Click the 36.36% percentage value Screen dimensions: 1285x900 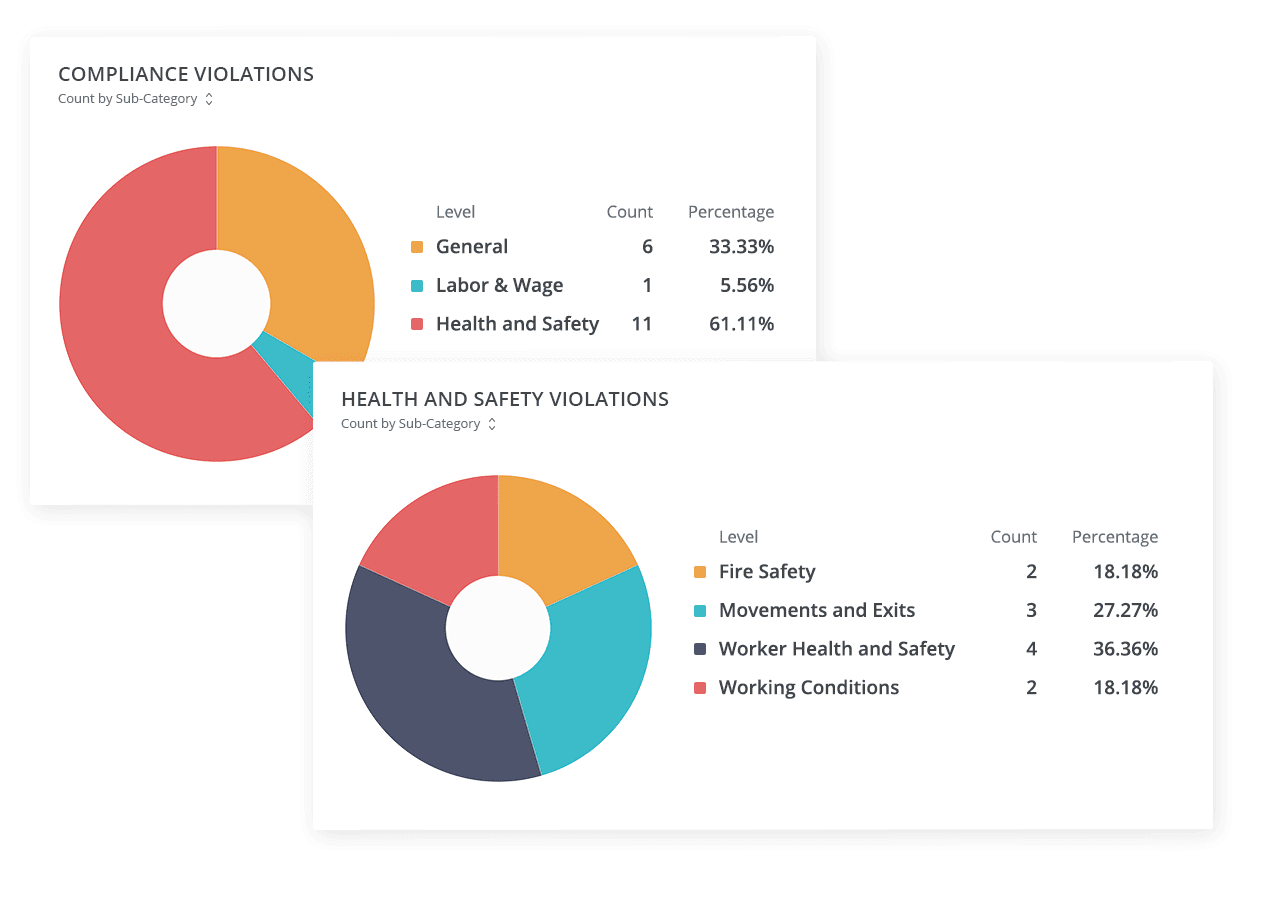click(1125, 649)
